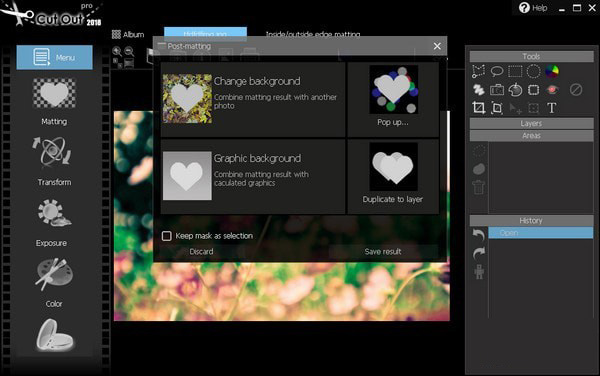Select the Transform tool icon
The height and width of the screenshot is (376, 600).
(x=52, y=152)
